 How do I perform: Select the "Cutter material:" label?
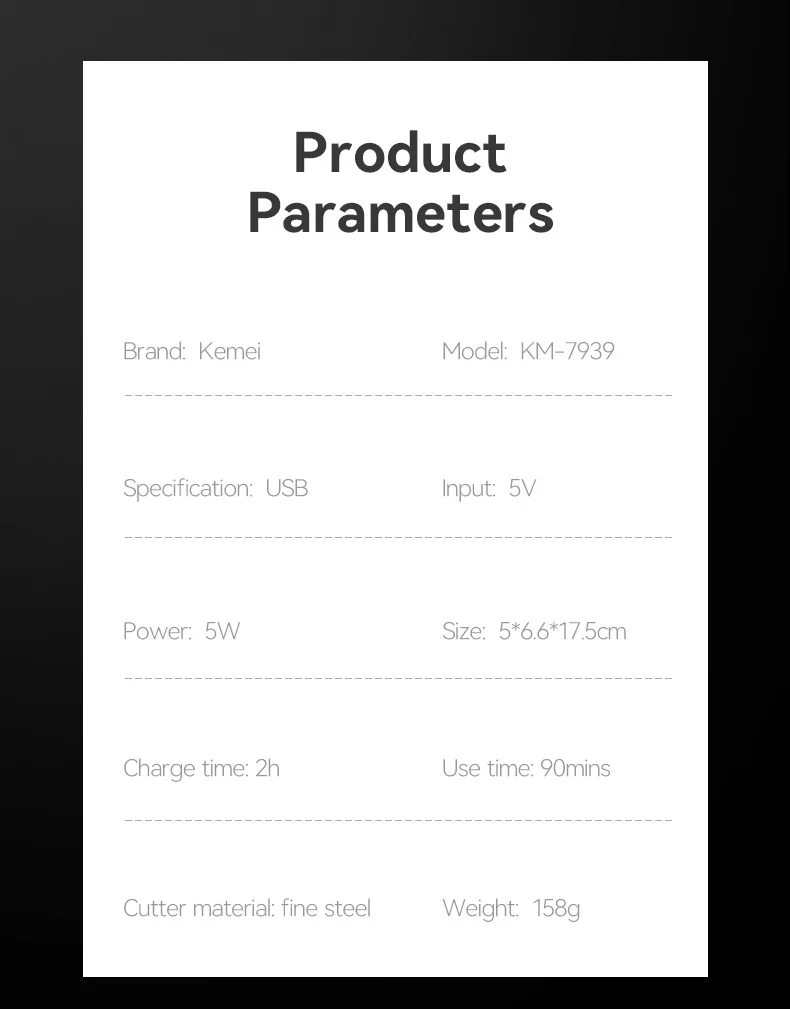tap(198, 909)
